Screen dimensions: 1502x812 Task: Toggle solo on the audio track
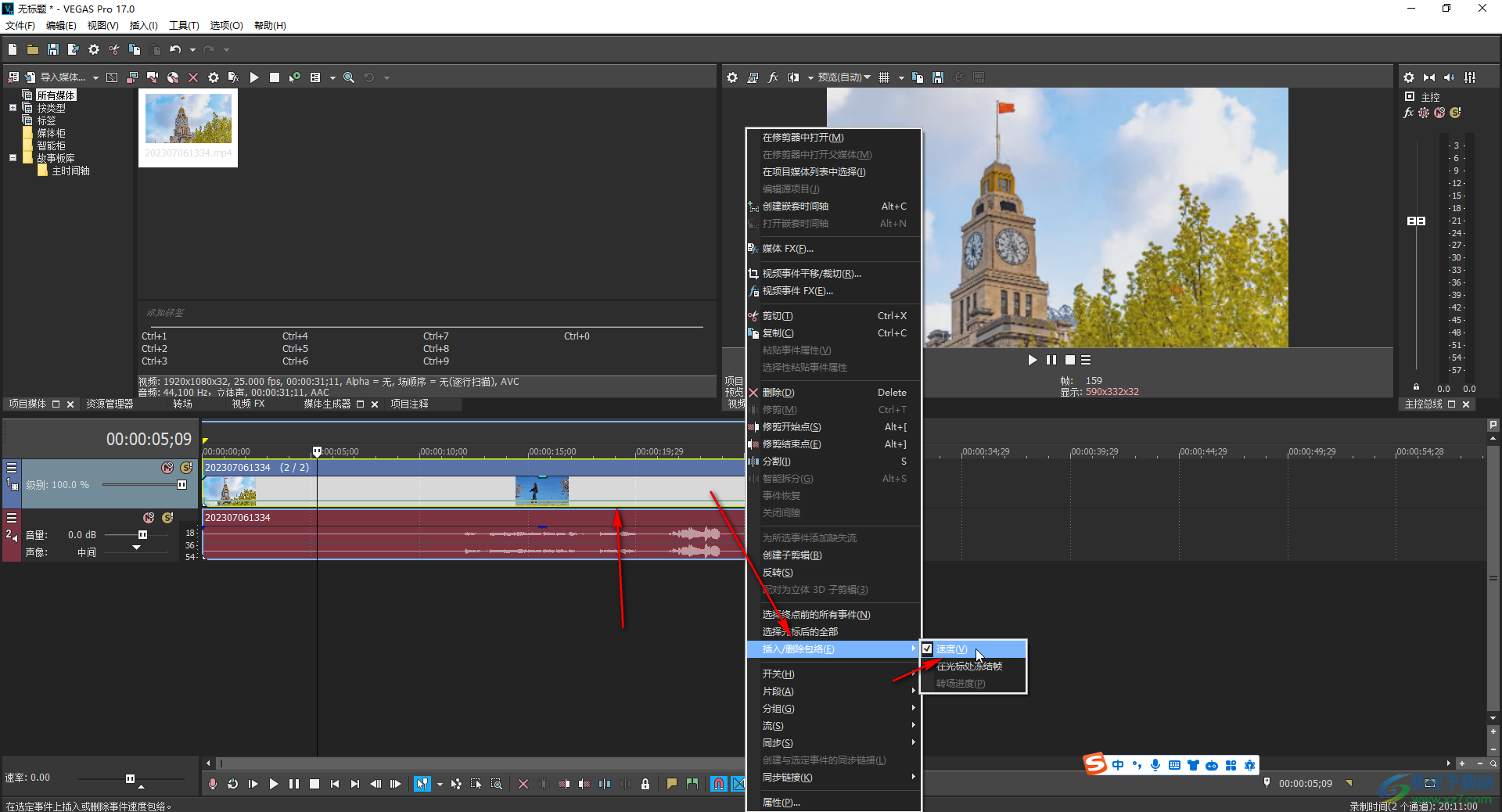(x=167, y=518)
